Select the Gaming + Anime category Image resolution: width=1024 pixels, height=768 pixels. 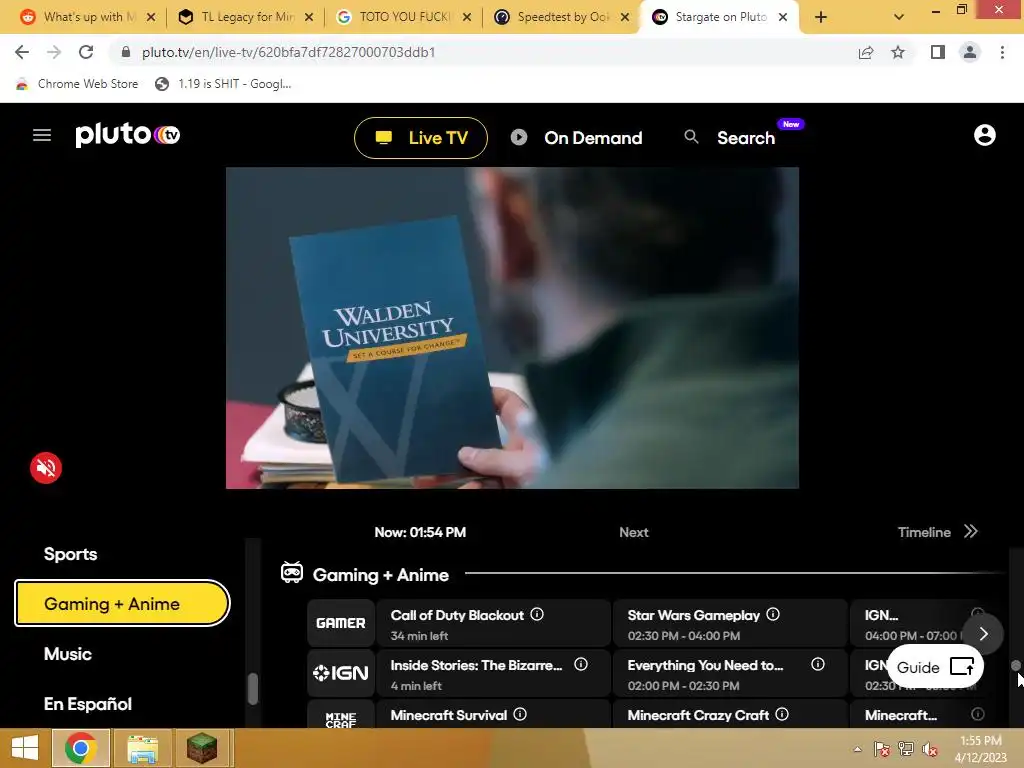click(122, 603)
